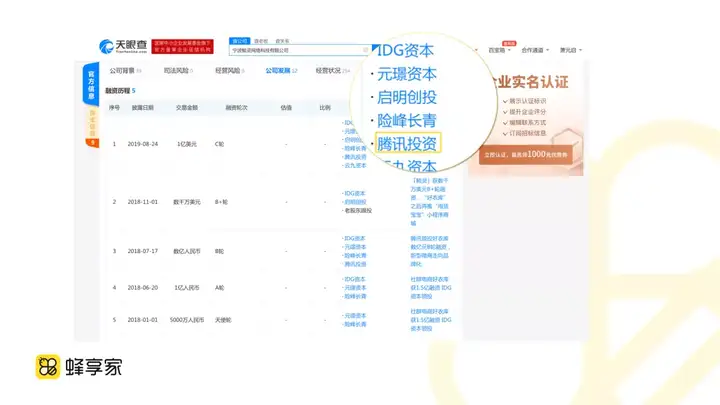Open the B+ round news link beside 2018-11-01
The image size is (720, 405).
pyautogui.click(x=429, y=202)
